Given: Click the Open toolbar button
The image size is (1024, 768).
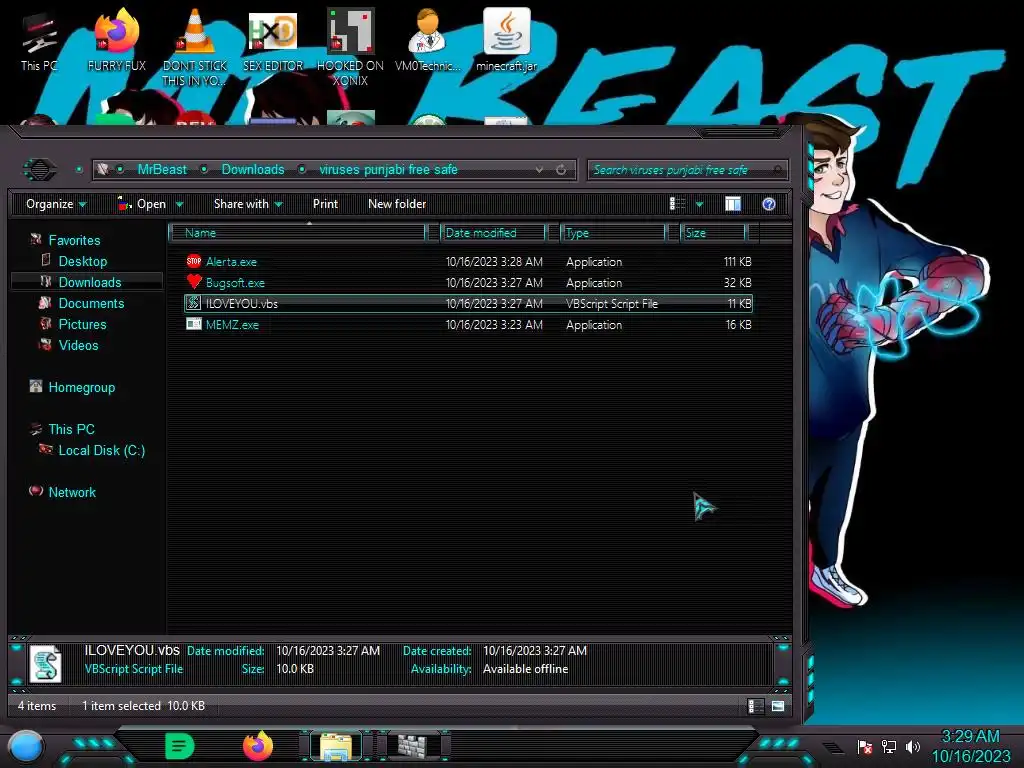Looking at the screenshot, I should pos(142,204).
